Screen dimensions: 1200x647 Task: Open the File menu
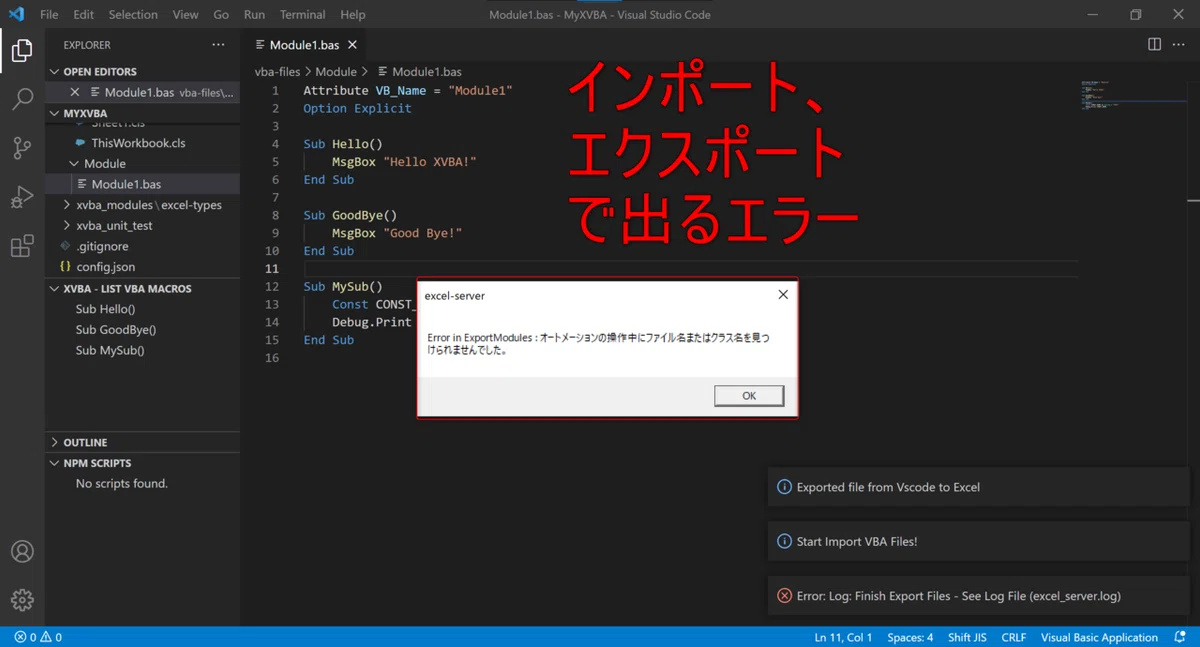pyautogui.click(x=49, y=15)
